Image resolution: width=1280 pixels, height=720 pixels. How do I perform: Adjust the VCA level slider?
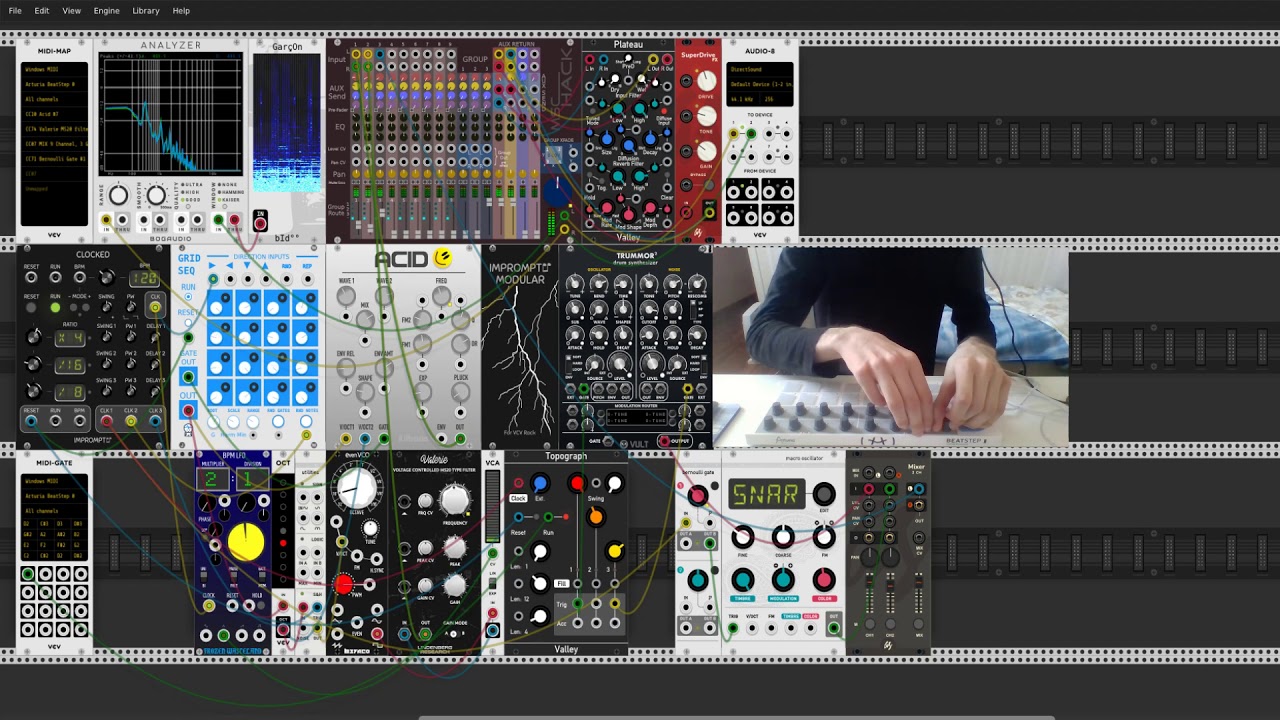click(492, 507)
